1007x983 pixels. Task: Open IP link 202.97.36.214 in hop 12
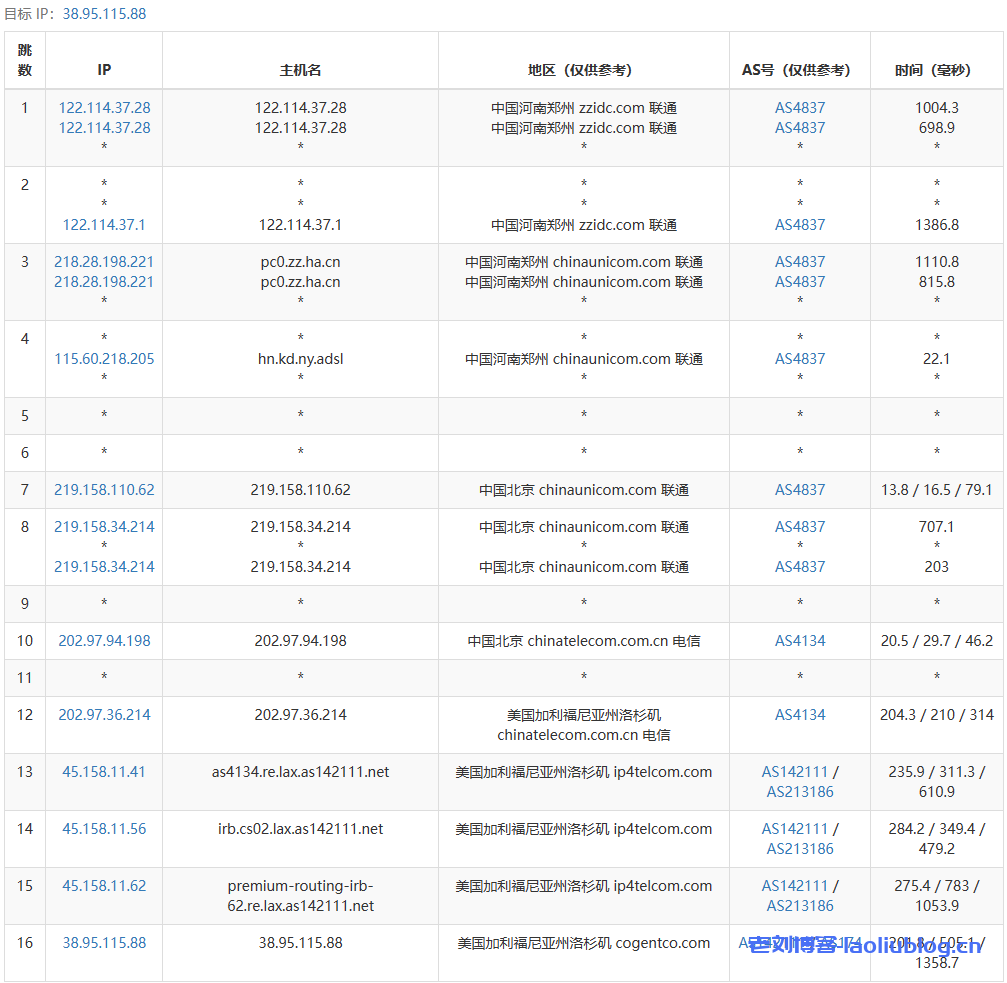point(103,715)
